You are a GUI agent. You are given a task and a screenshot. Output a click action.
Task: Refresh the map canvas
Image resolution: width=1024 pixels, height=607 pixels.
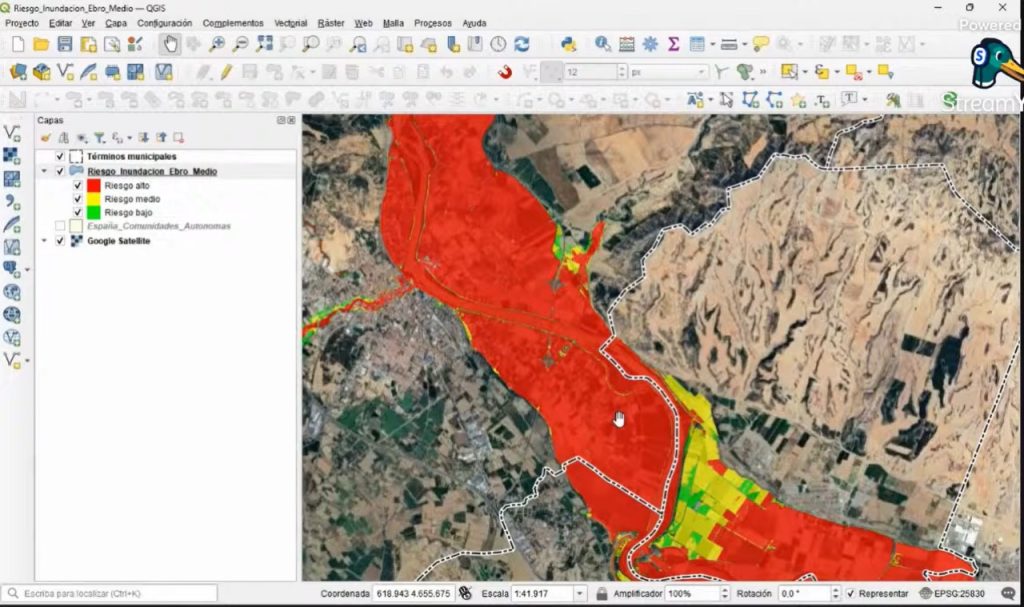click(521, 44)
